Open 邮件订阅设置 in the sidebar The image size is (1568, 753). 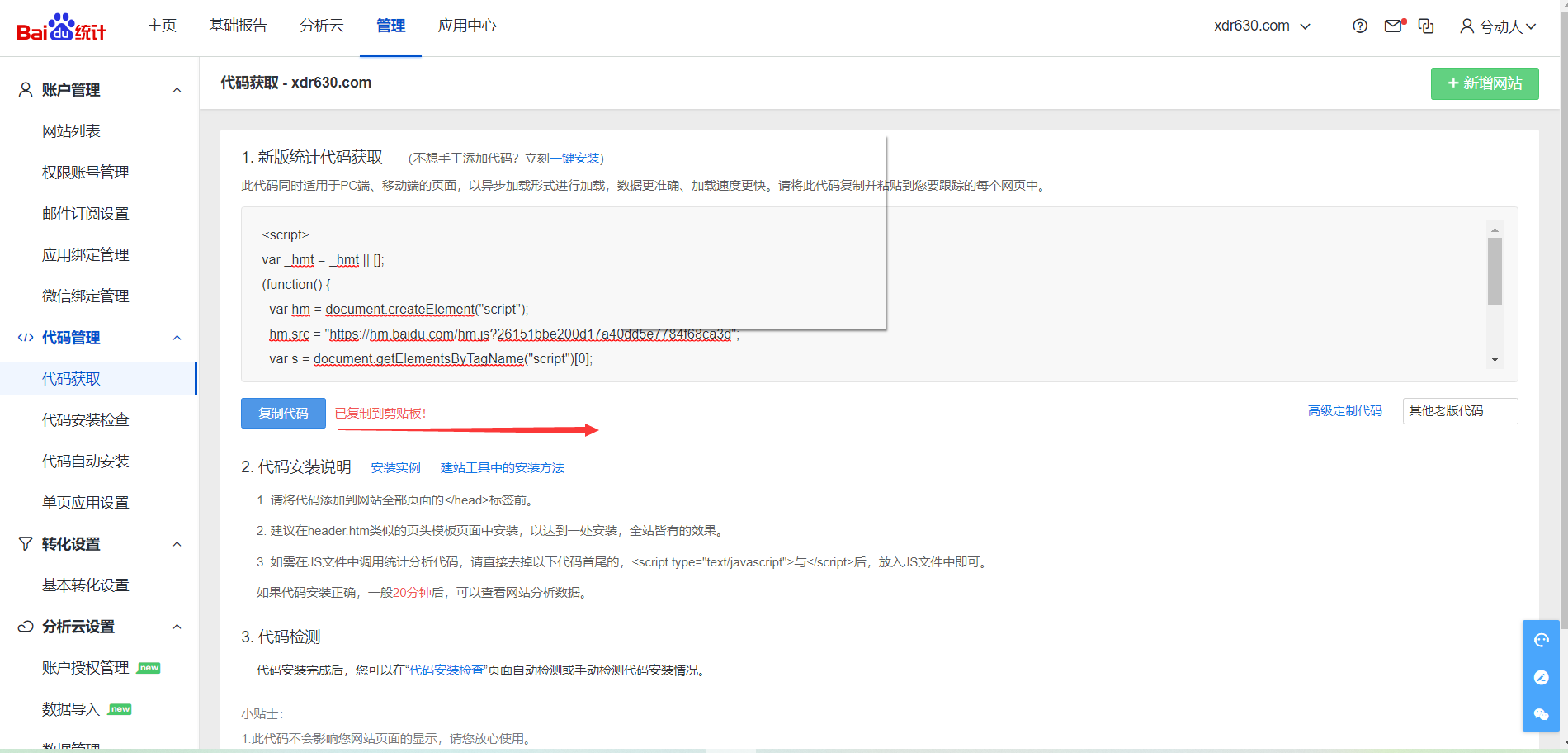(86, 213)
